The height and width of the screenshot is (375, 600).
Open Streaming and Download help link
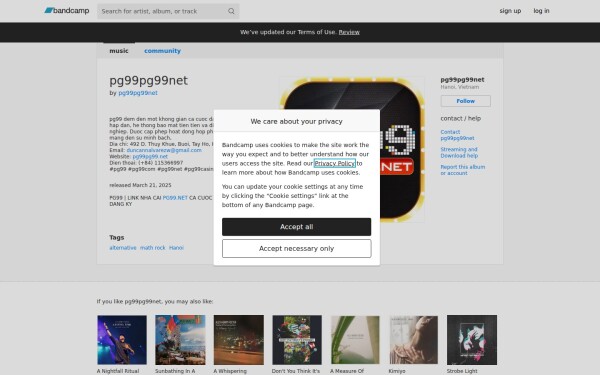pyautogui.click(x=459, y=152)
